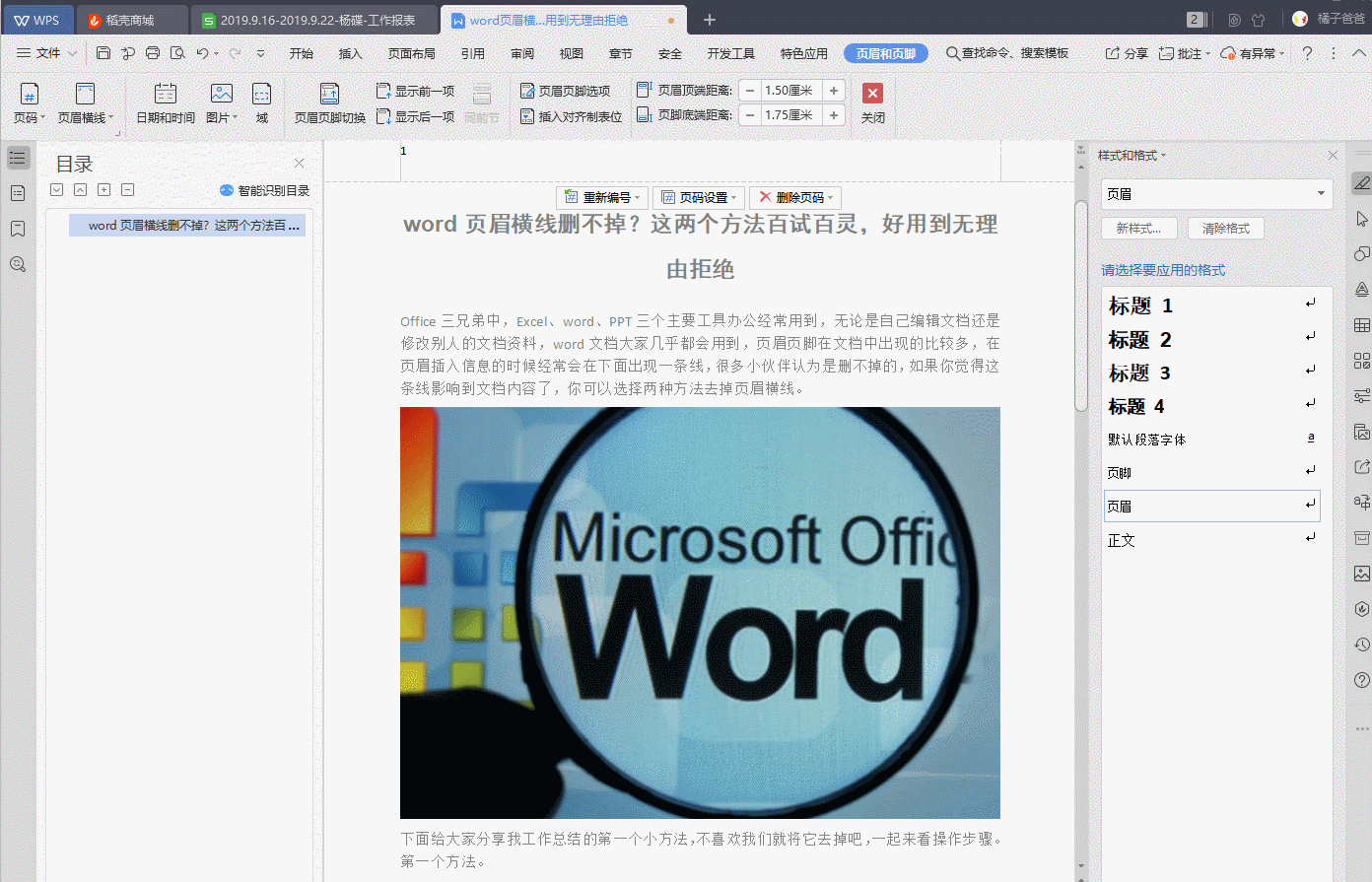Switch to the 开发工具 tab
This screenshot has height=882, width=1372.
point(731,53)
